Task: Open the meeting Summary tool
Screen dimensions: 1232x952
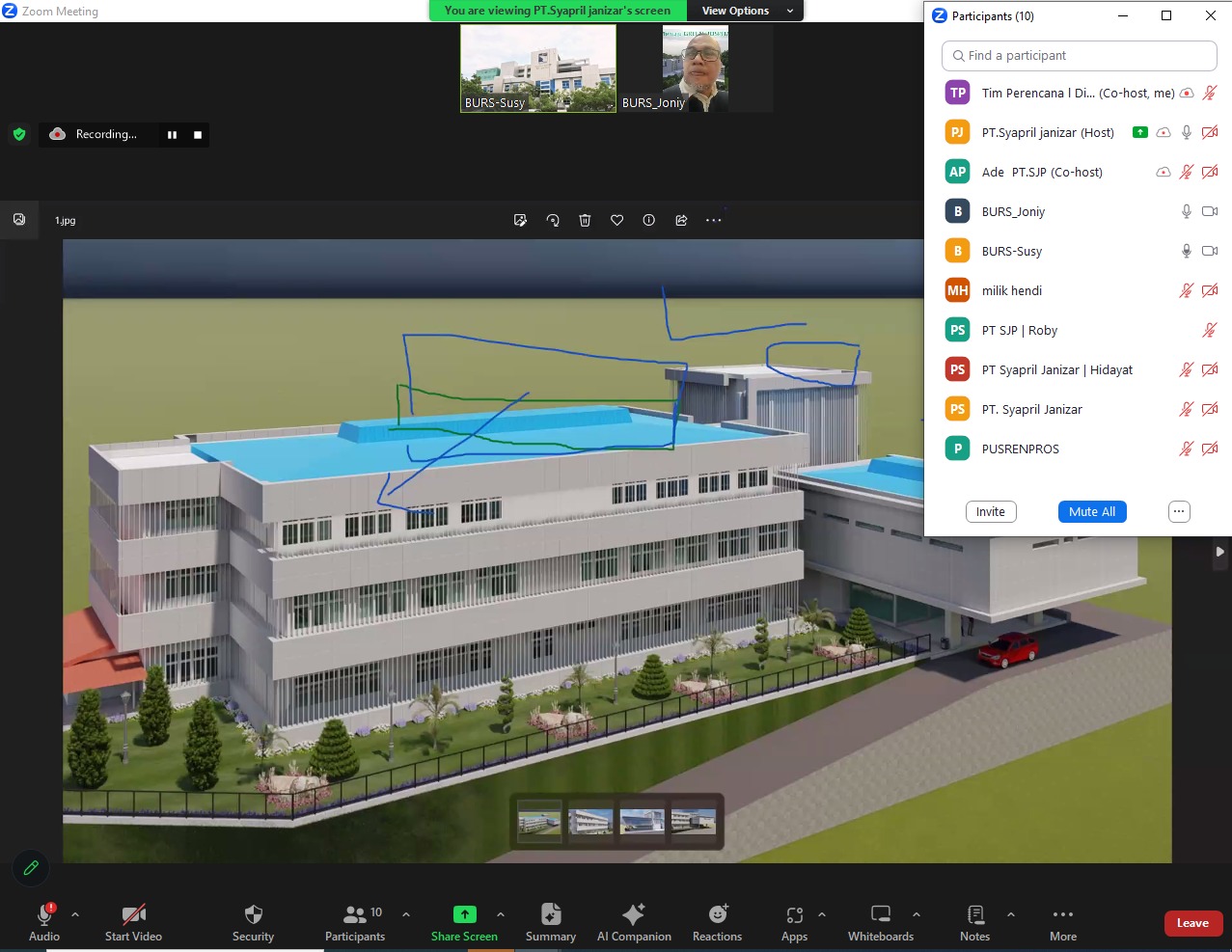Action: click(550, 922)
